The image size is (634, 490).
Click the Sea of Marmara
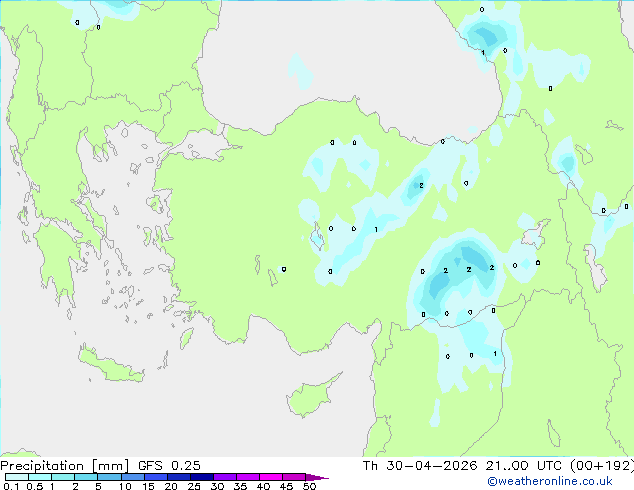point(200,144)
